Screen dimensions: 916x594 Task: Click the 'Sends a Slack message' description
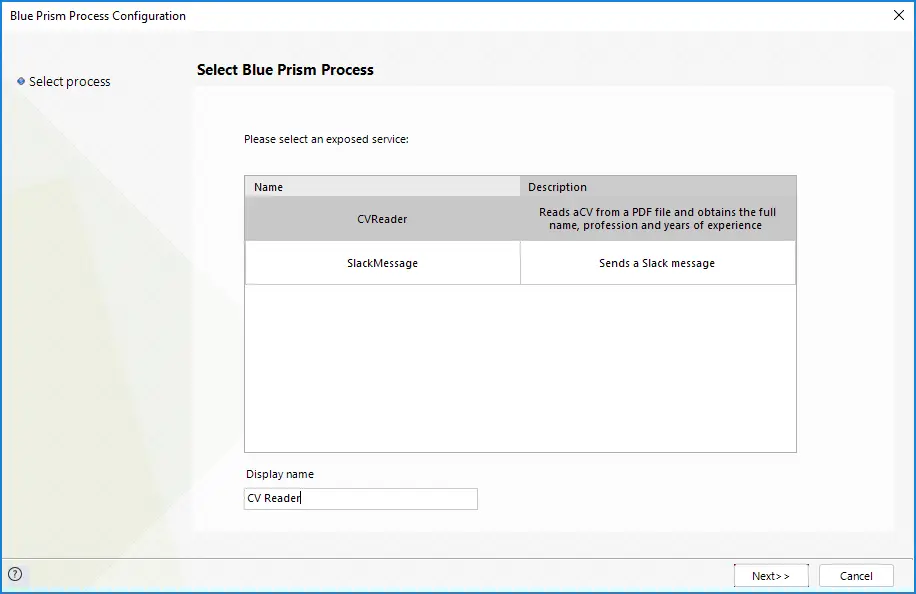pyautogui.click(x=657, y=263)
